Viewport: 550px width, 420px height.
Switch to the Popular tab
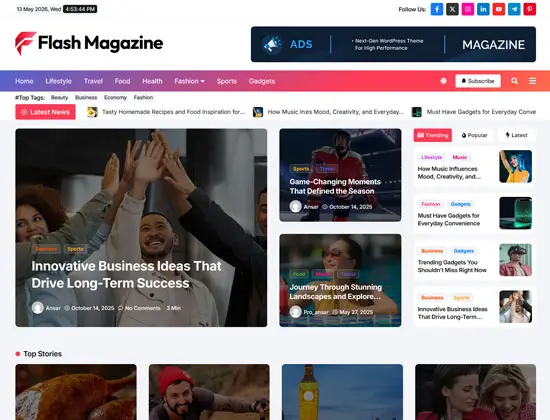click(x=474, y=135)
